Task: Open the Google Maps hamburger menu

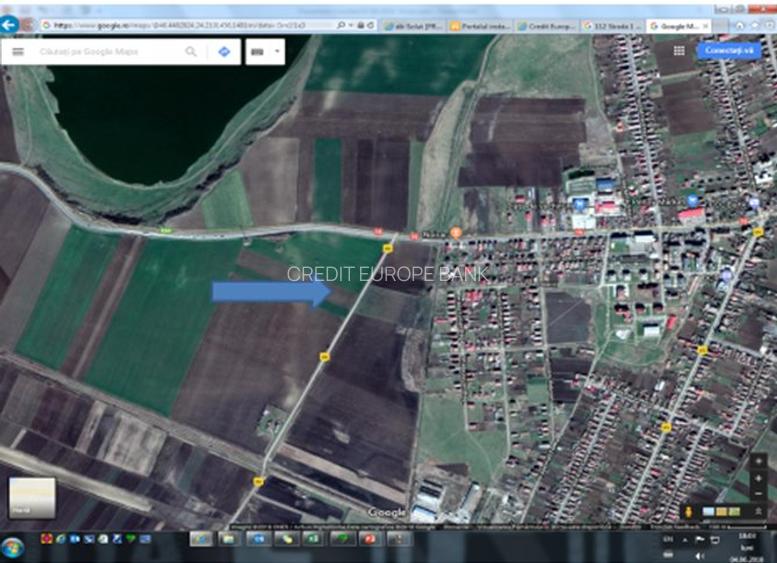Action: click(x=18, y=52)
